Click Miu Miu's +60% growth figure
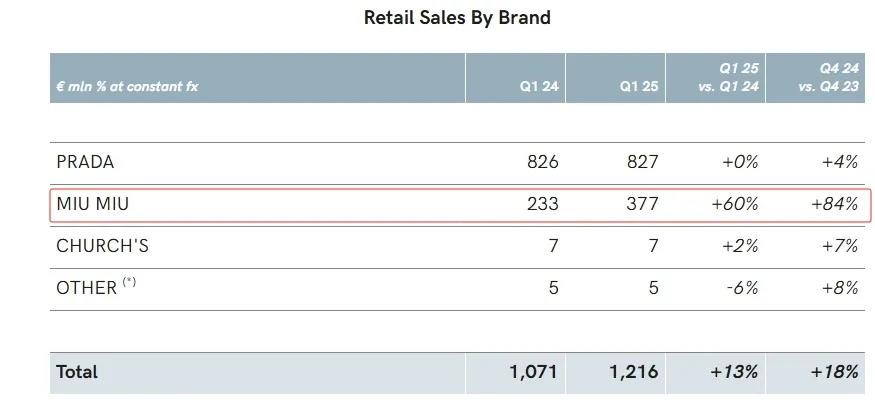 point(735,204)
